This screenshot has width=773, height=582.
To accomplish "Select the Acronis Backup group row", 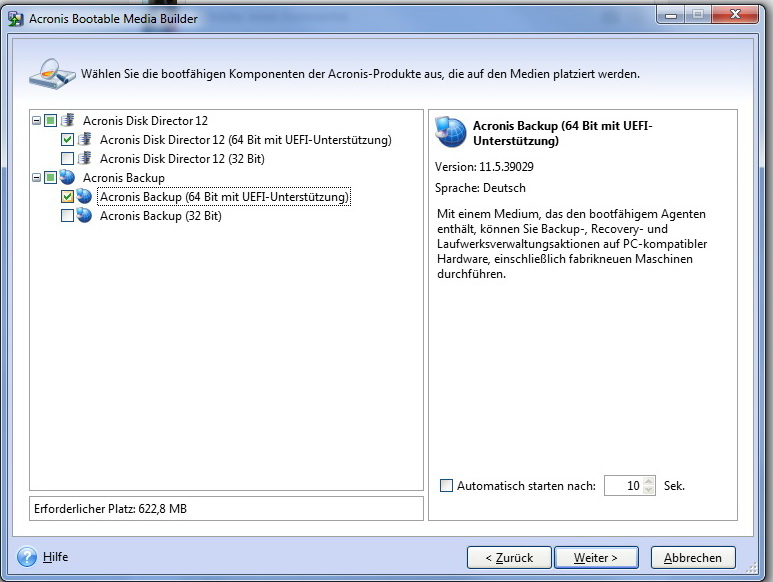I will (123, 177).
